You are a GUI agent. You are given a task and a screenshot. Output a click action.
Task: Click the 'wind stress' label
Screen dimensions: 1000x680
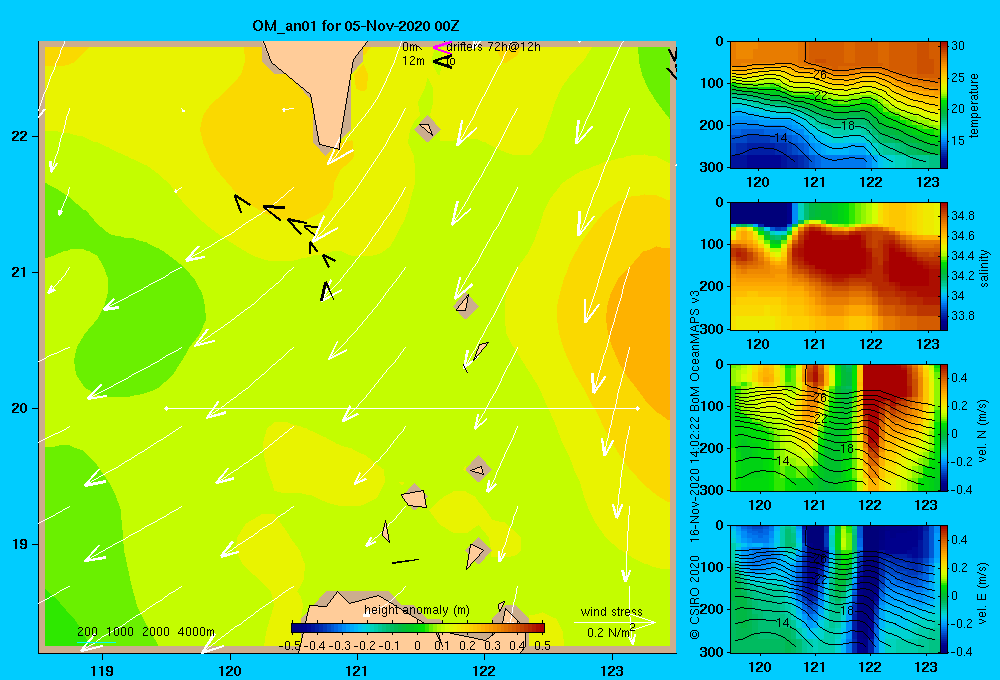tap(611, 611)
